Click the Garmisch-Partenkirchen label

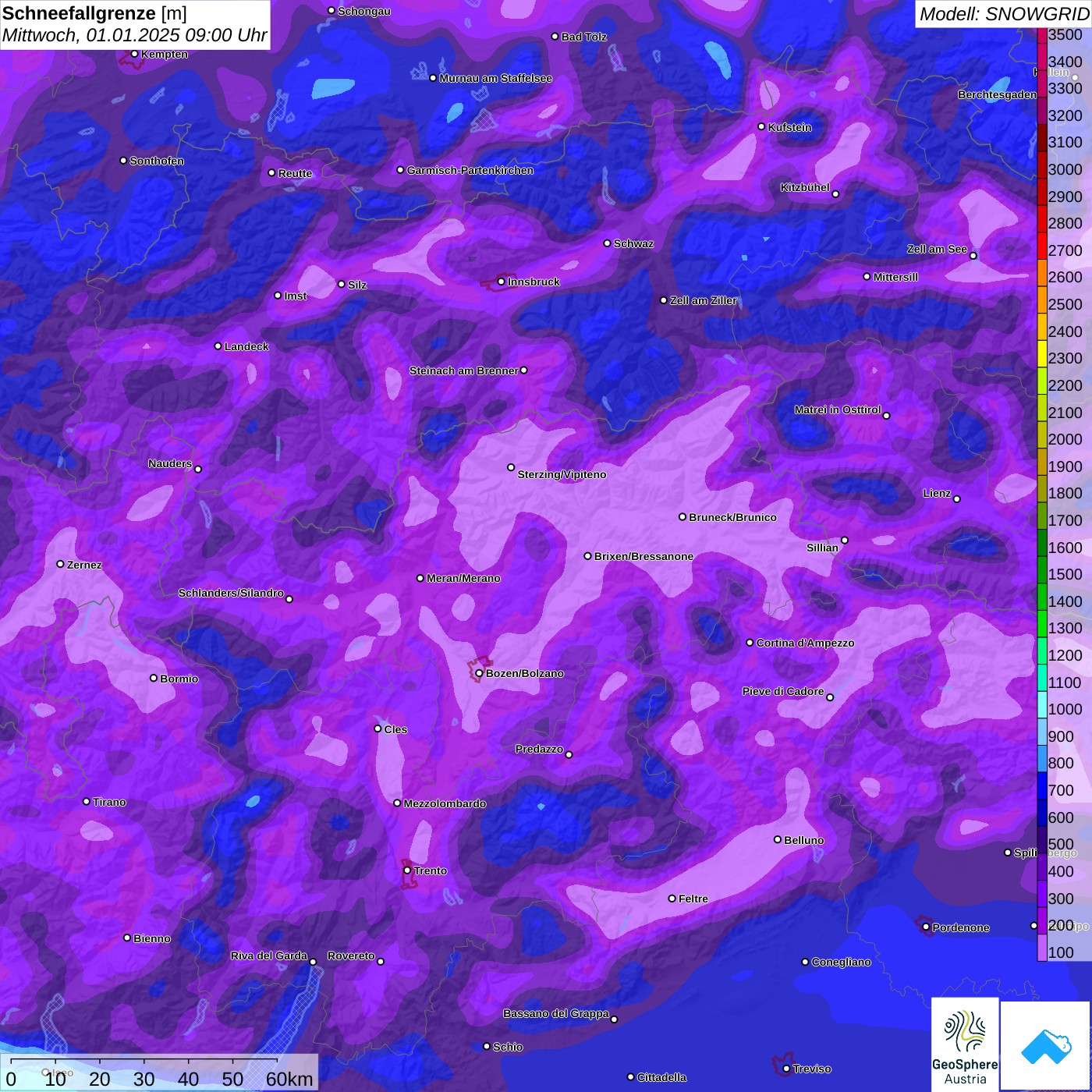(470, 170)
